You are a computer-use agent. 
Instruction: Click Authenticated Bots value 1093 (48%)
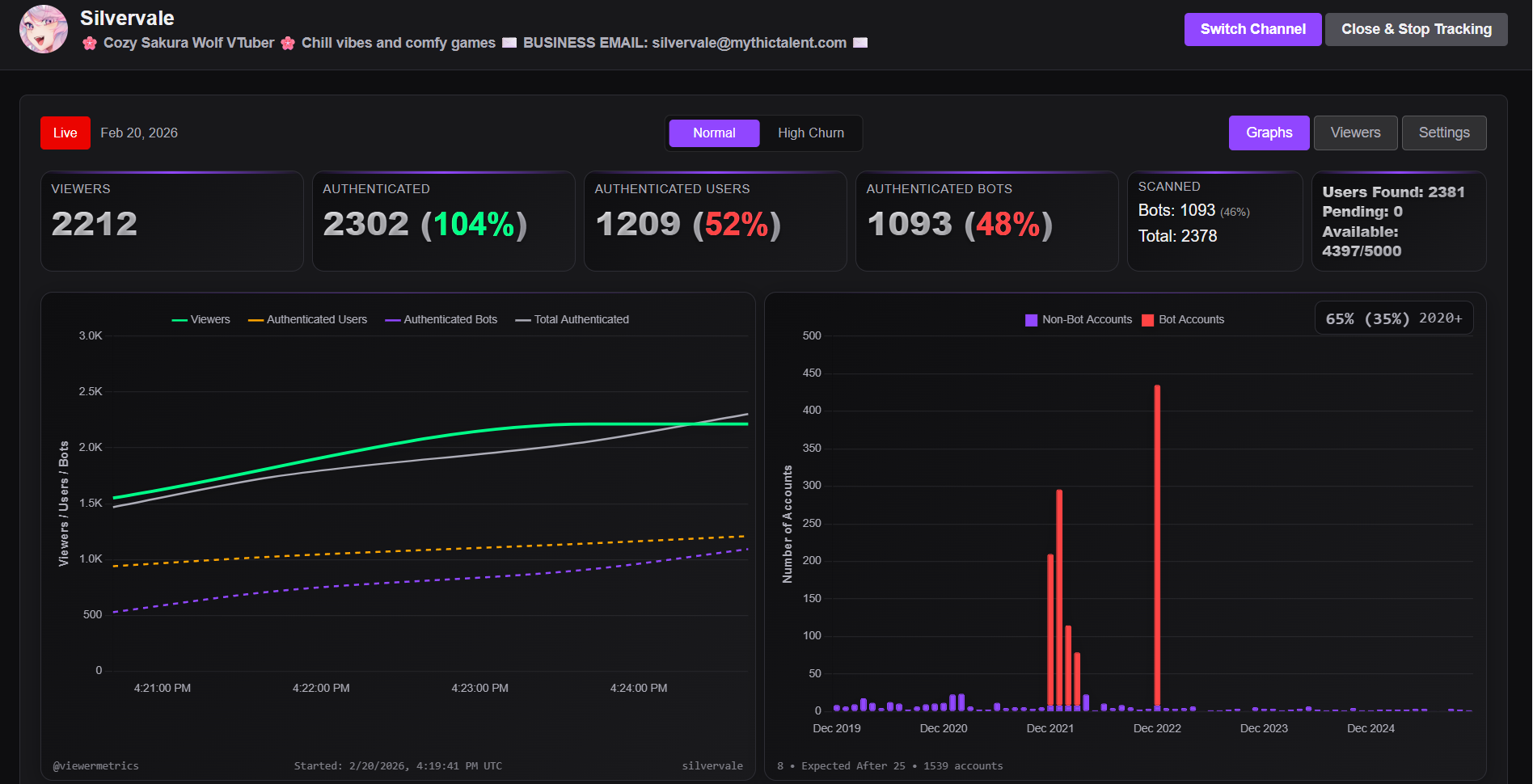click(960, 224)
